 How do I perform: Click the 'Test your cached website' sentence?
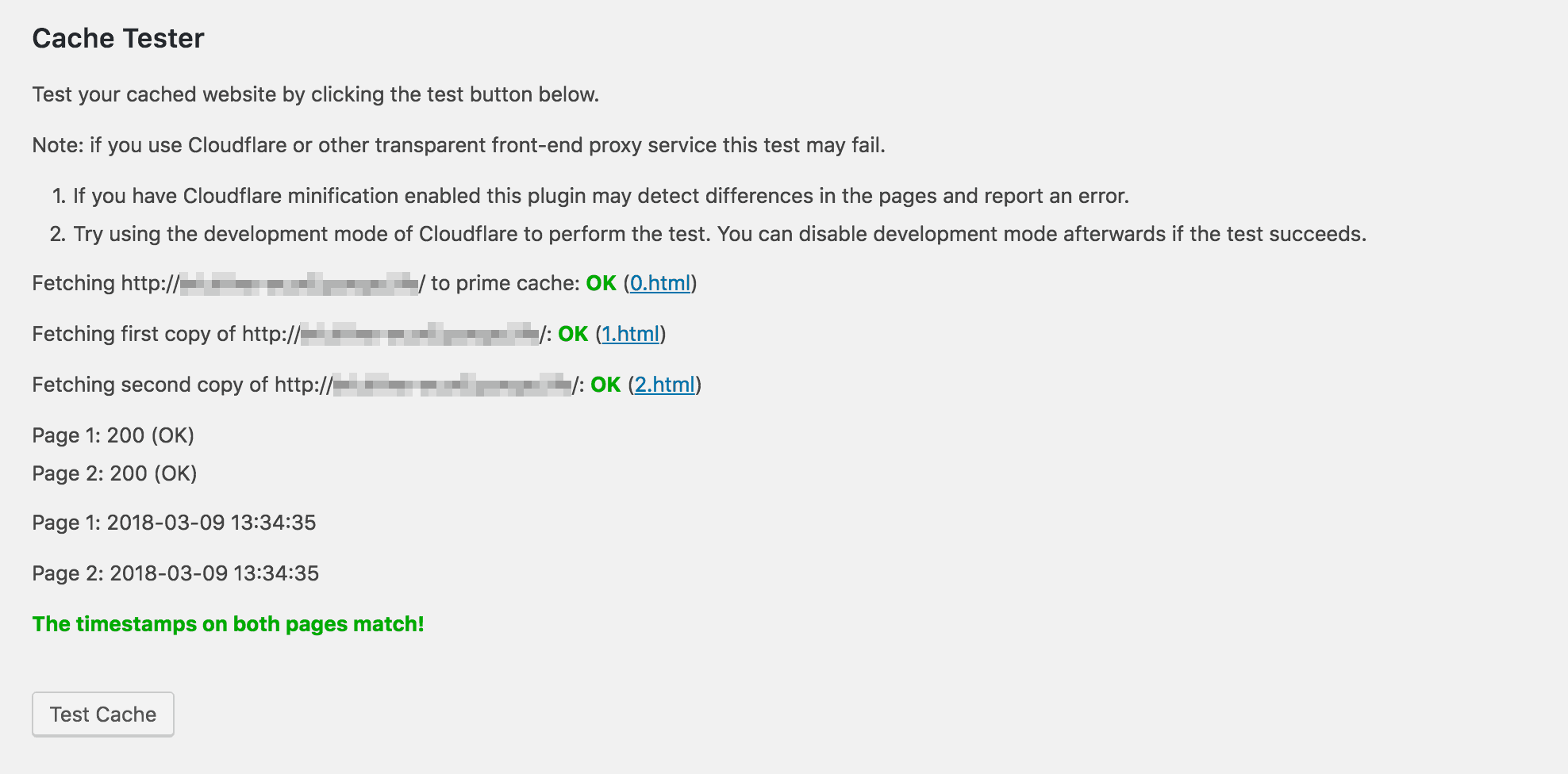[x=316, y=94]
